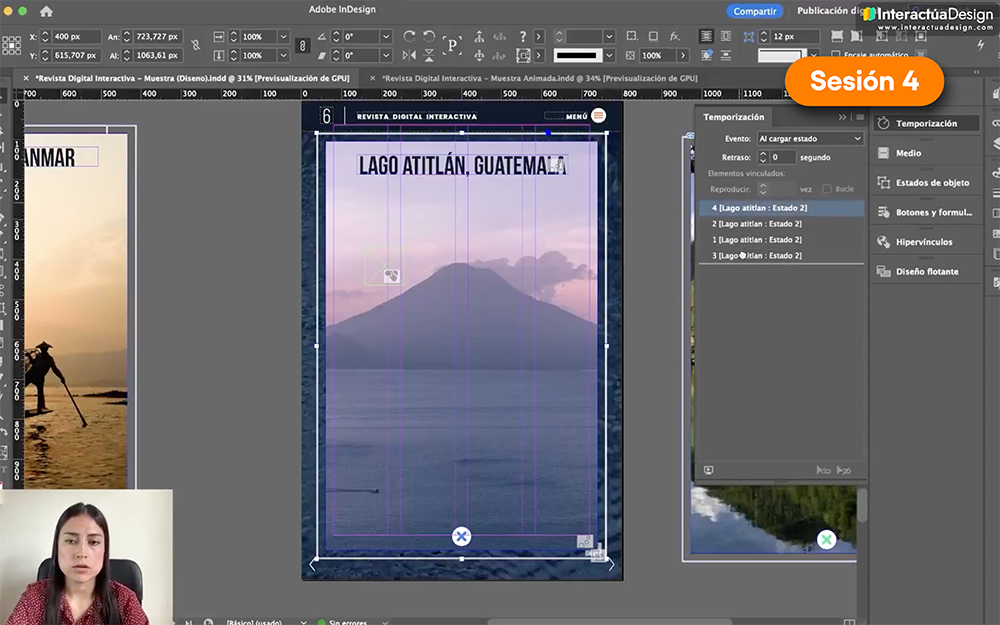Screen dimensions: 1000x625
Task: Flip vertical icon in control bar
Action: 429,55
